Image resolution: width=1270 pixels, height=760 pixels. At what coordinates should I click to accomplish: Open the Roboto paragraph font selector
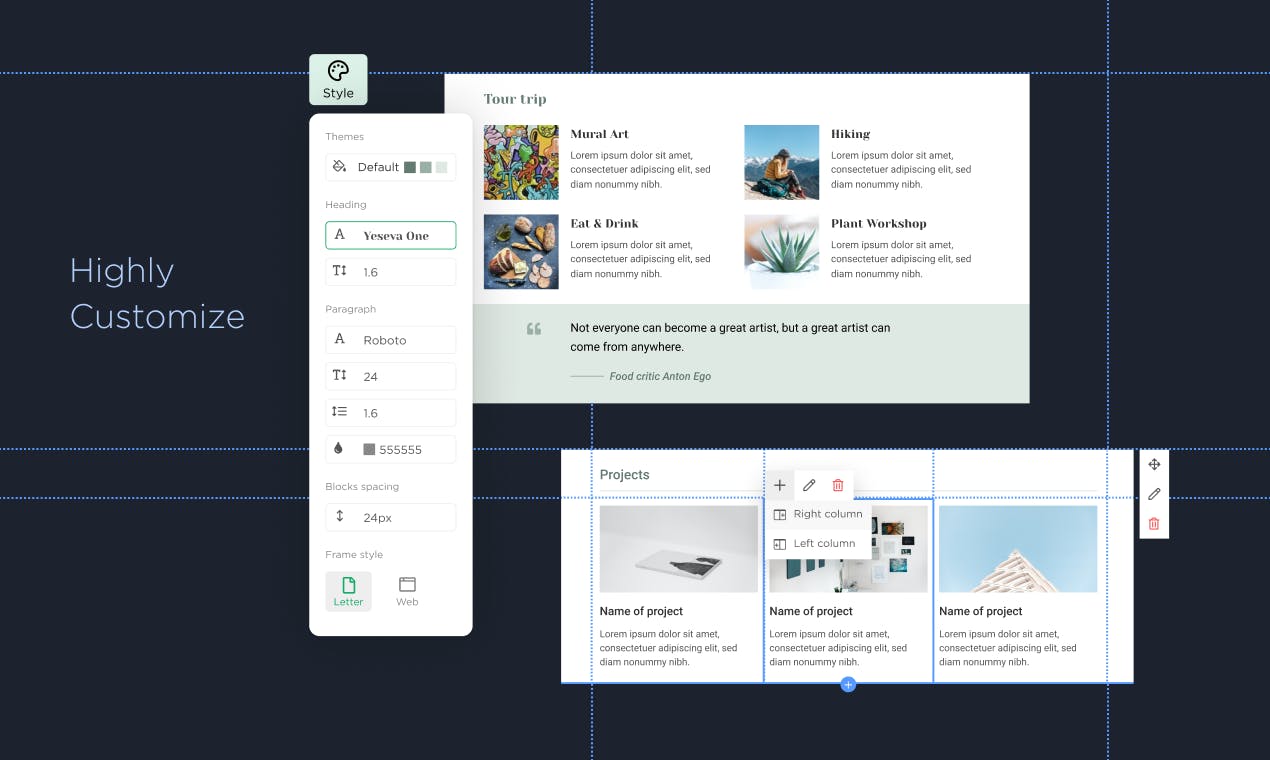390,340
